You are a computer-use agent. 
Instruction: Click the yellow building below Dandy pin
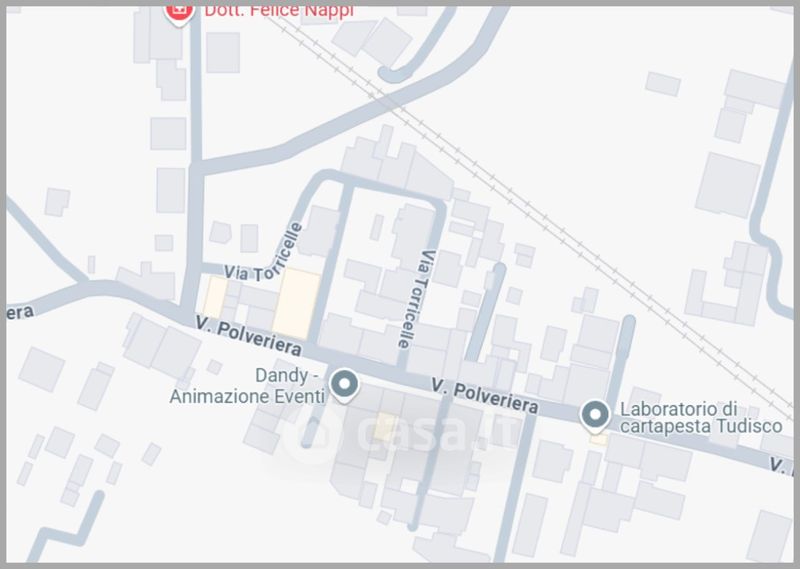pyautogui.click(x=384, y=427)
